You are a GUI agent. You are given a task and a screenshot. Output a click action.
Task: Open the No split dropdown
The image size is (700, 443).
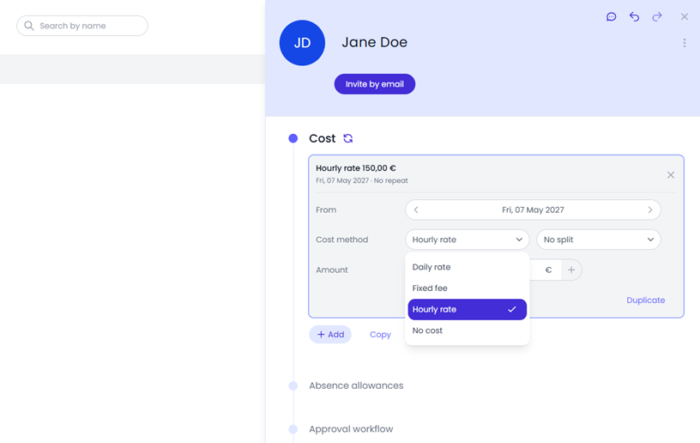tap(598, 240)
